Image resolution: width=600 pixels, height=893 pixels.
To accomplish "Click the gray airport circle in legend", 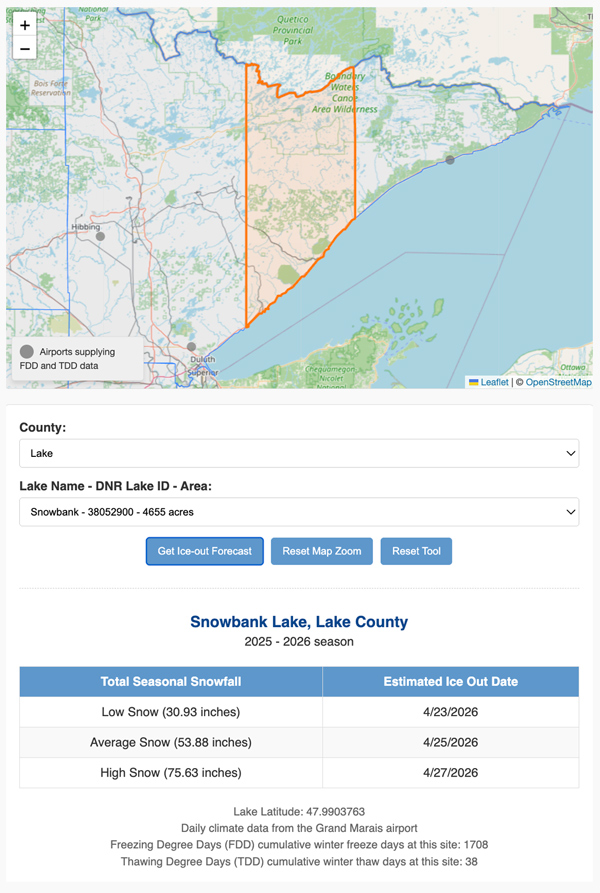I will click(27, 352).
